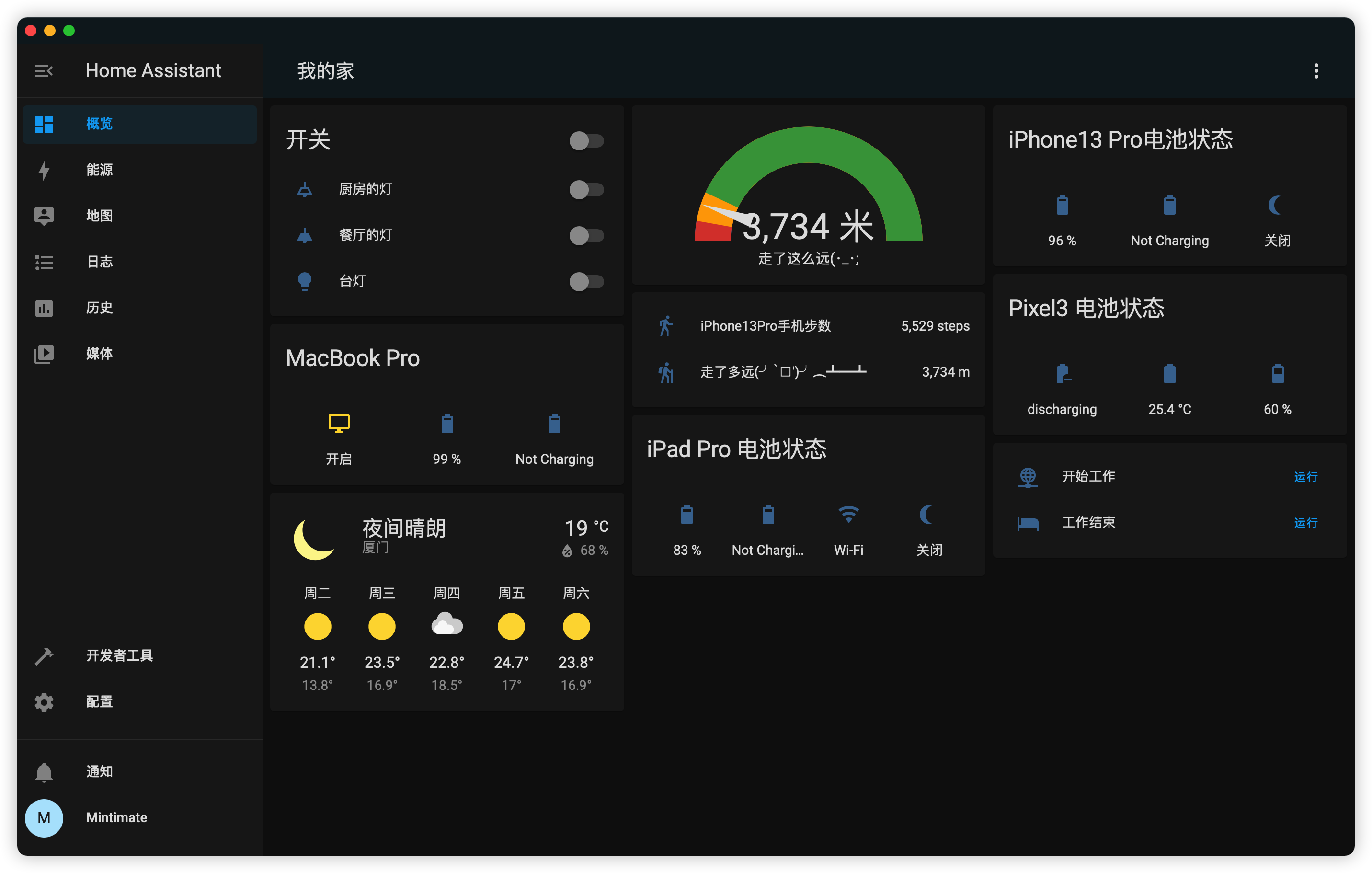Toggle 台灯 switch
1372x873 pixels.
pos(586,281)
